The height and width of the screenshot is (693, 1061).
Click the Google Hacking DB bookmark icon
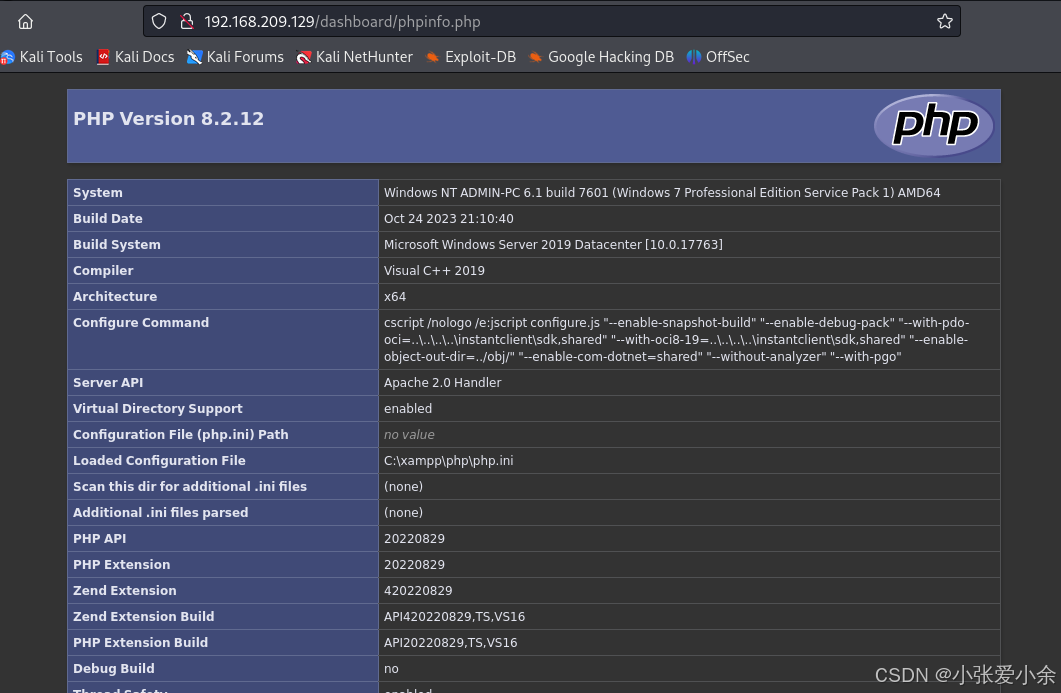[535, 58]
